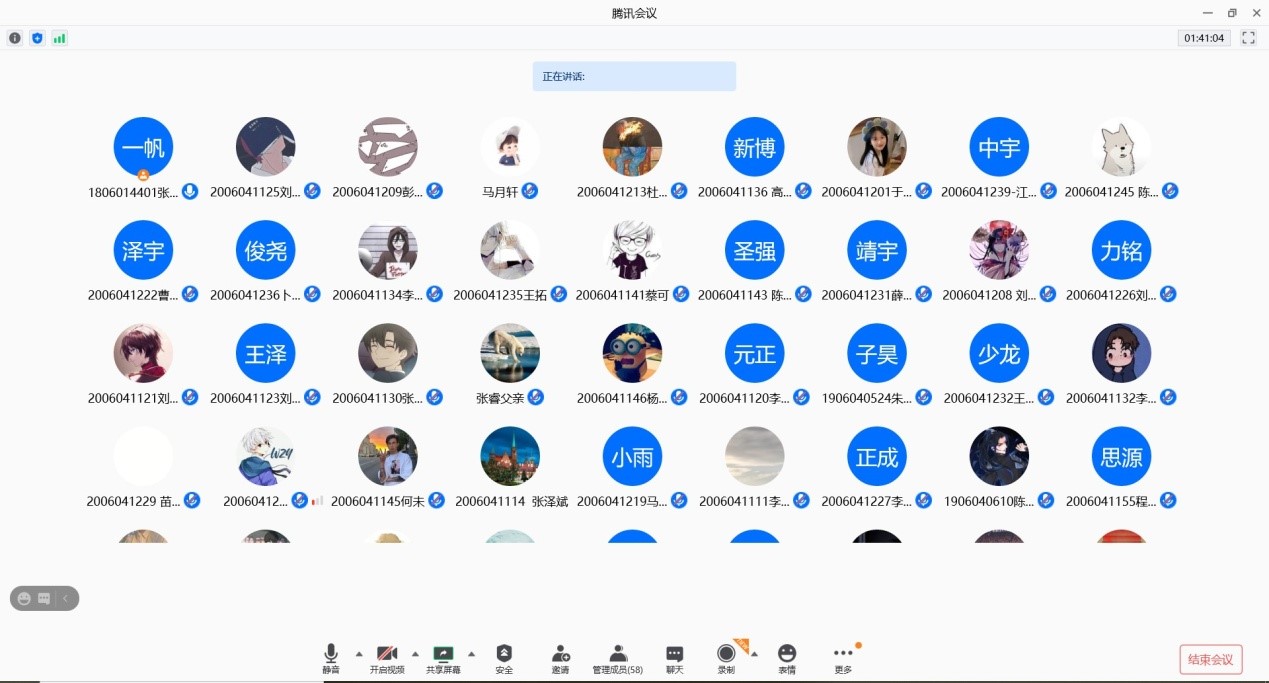
Task: Start recording with the 录制 button
Action: coord(726,657)
